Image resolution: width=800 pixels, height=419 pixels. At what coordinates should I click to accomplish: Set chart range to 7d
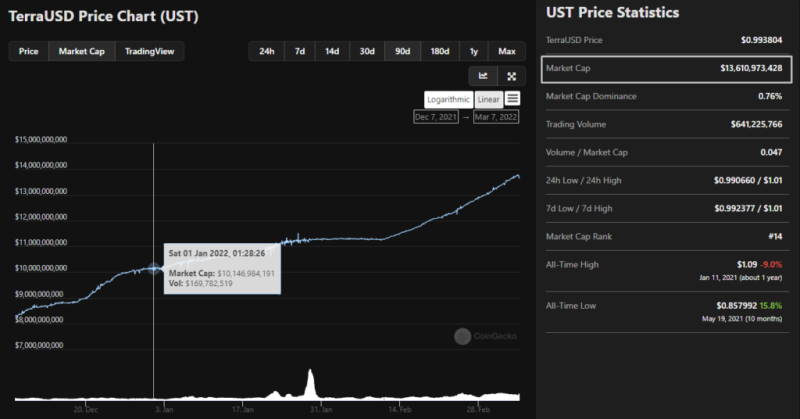(x=299, y=51)
